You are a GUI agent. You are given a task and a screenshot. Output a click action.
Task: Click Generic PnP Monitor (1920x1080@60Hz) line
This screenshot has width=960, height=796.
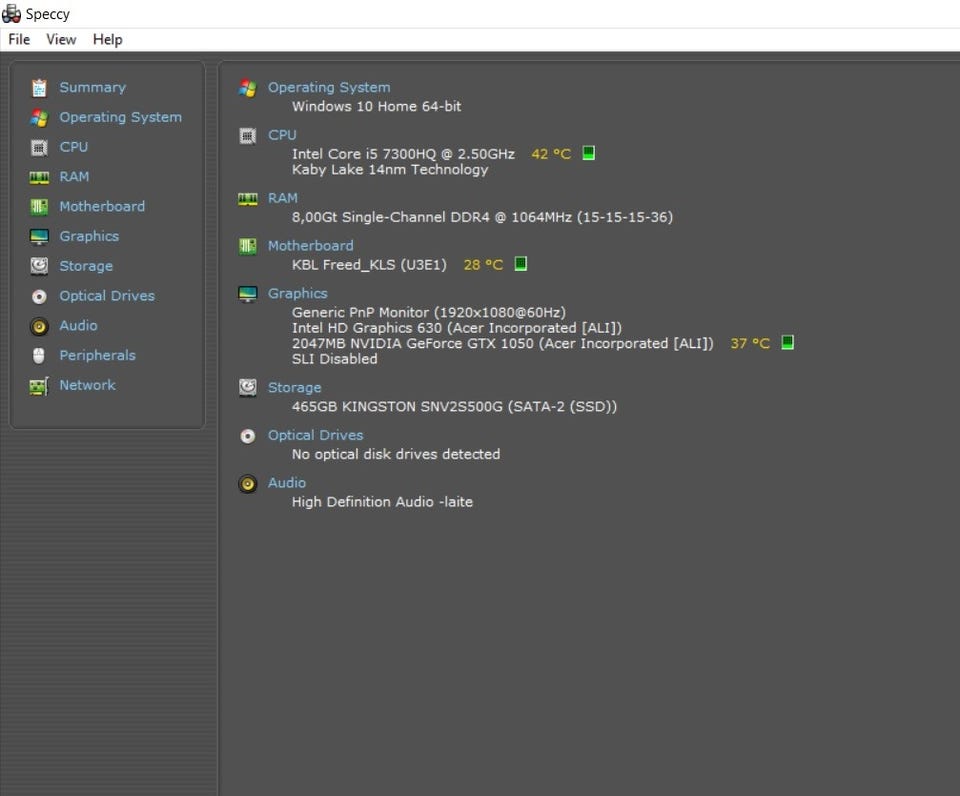(x=429, y=312)
